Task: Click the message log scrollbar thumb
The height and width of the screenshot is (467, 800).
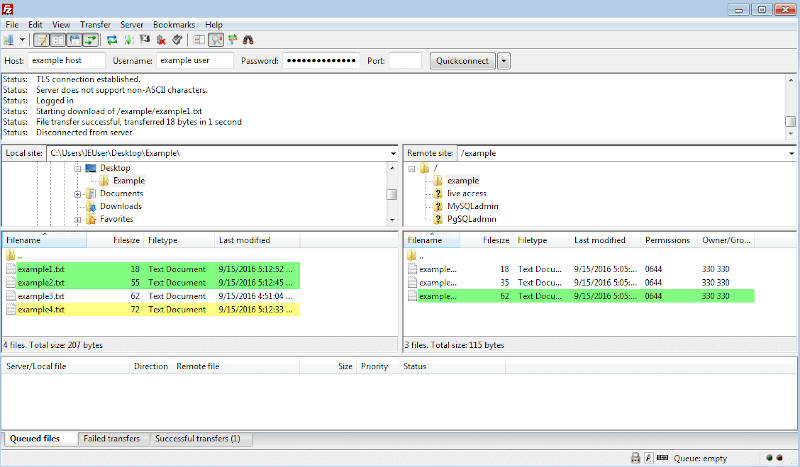Action: pyautogui.click(x=790, y=121)
